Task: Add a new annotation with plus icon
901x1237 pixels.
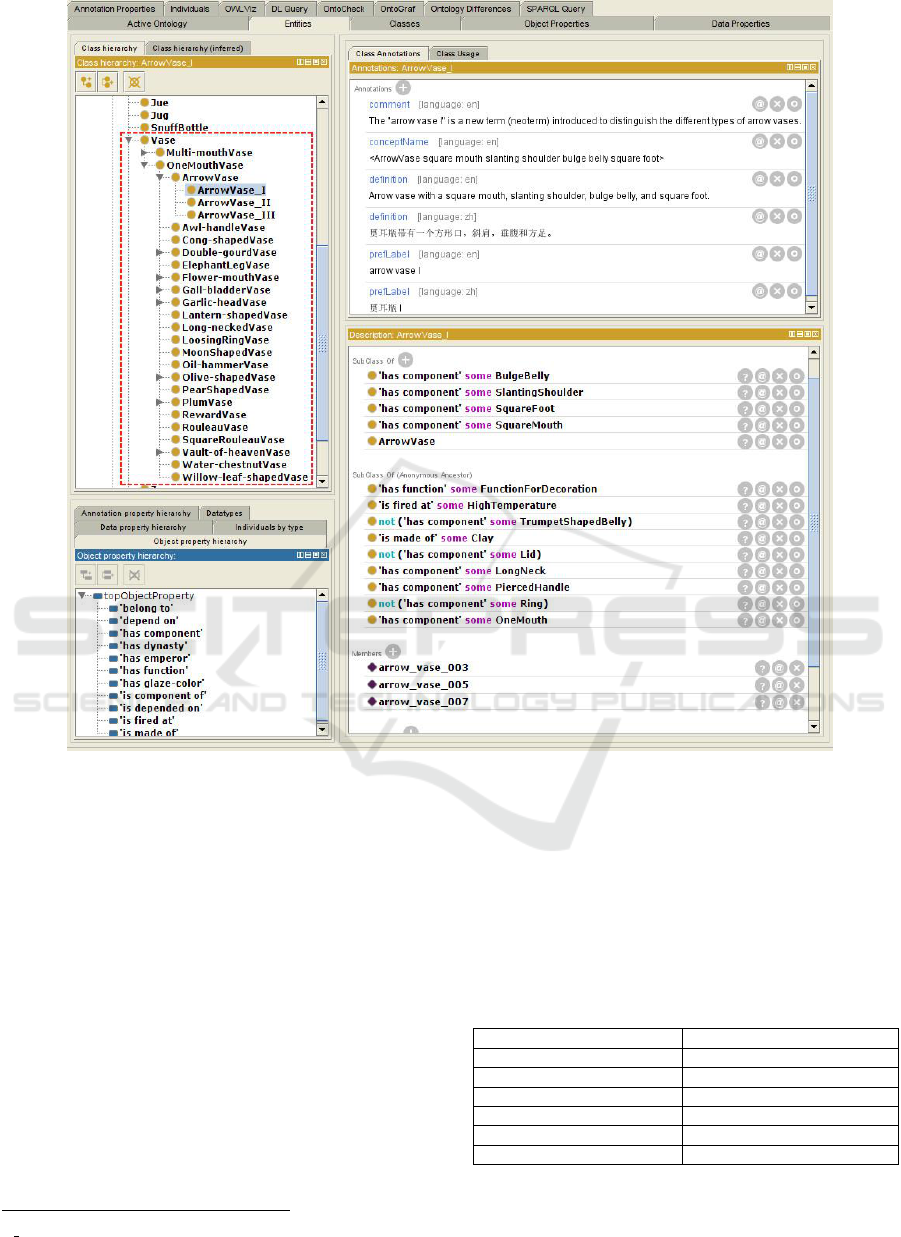Action: [402, 88]
